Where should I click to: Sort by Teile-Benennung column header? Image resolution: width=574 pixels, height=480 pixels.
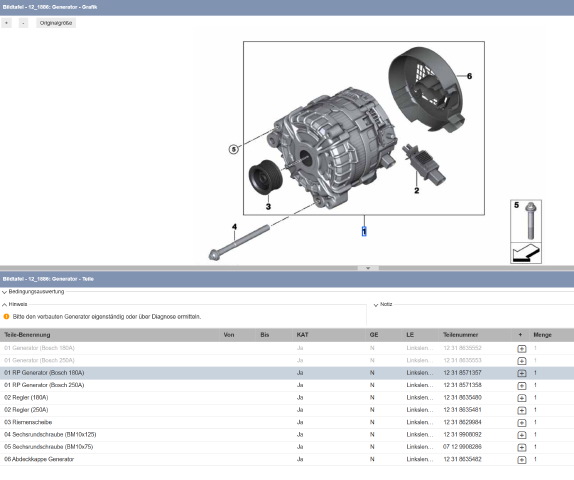pos(27,335)
